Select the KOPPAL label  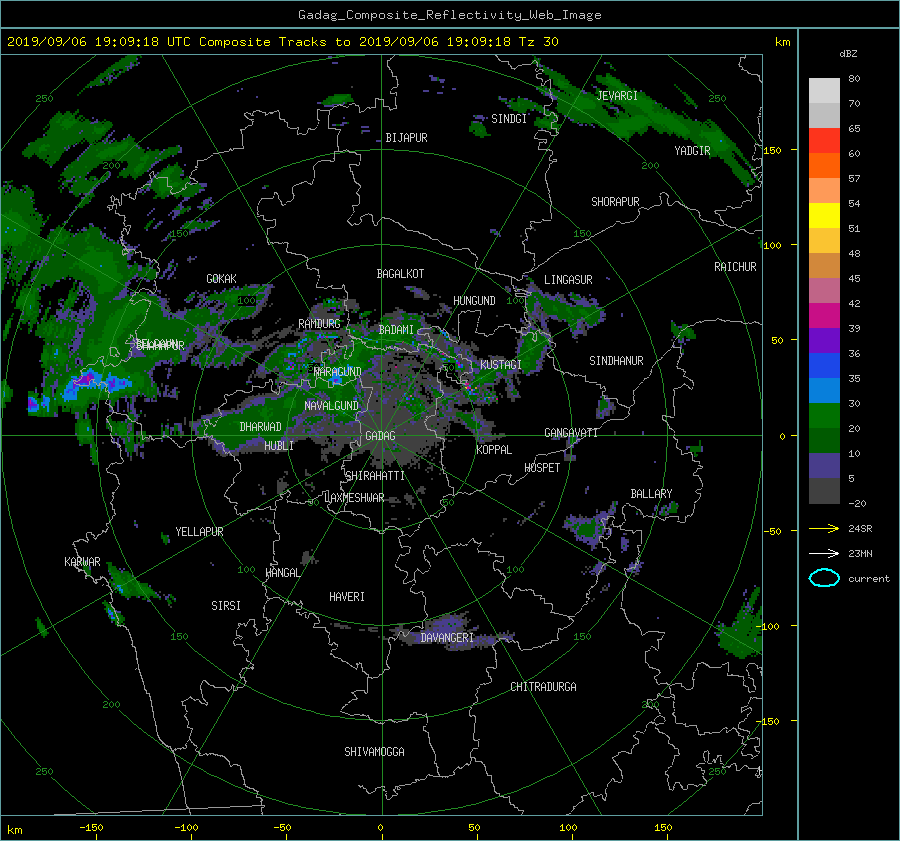click(494, 449)
